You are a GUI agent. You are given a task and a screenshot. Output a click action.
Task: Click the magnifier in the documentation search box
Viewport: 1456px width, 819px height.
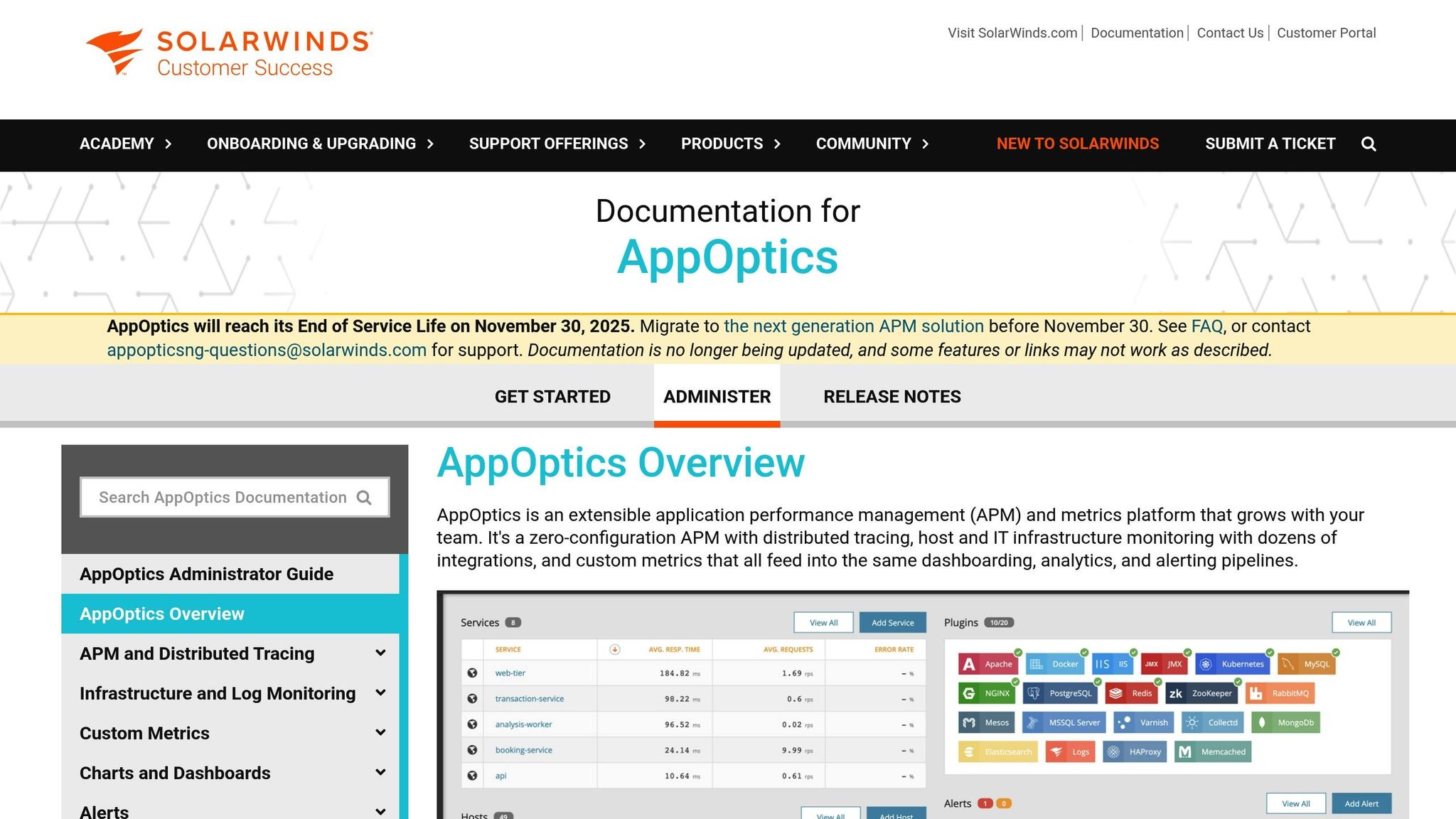click(365, 497)
